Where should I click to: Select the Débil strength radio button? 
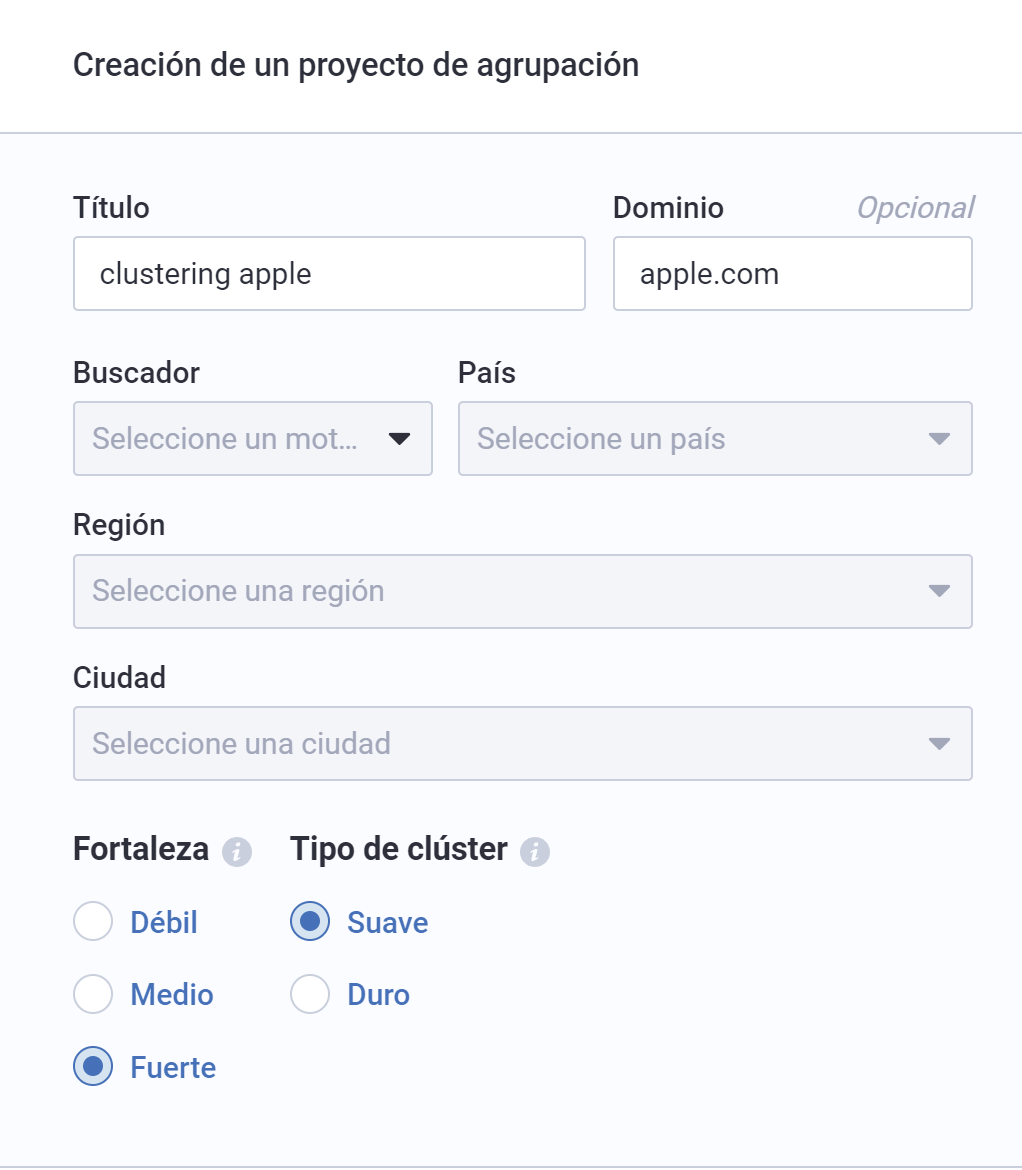(x=93, y=922)
